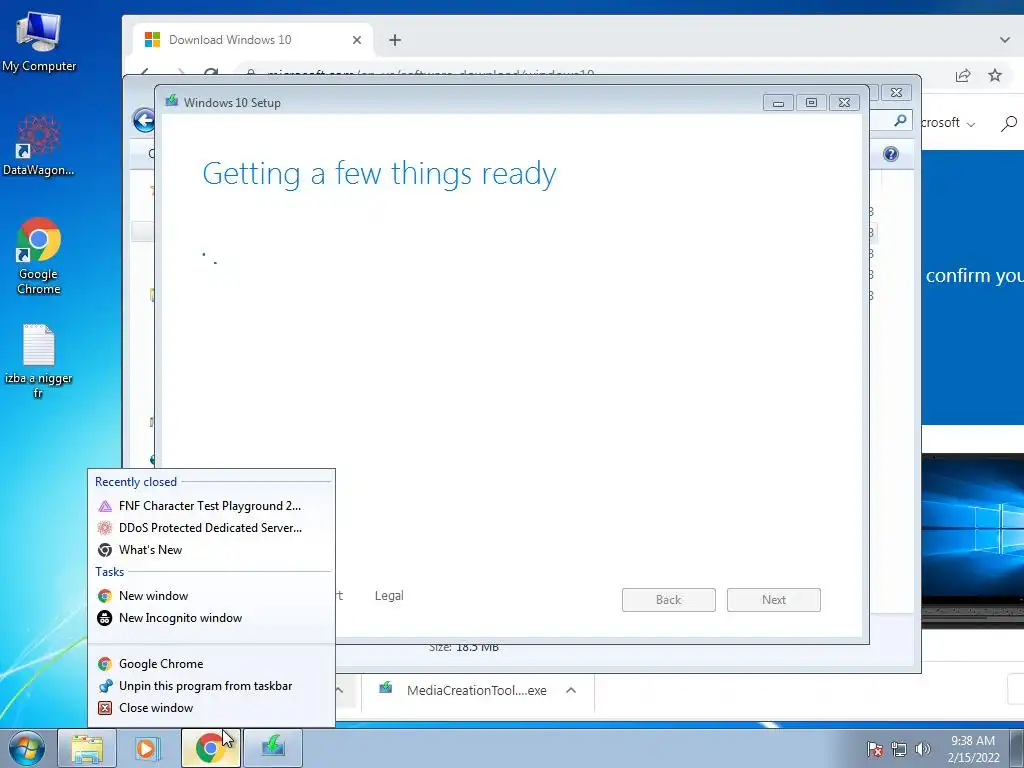Image resolution: width=1024 pixels, height=768 pixels.
Task: Expand MediaCreationTool download options chevron
Action: pos(571,690)
